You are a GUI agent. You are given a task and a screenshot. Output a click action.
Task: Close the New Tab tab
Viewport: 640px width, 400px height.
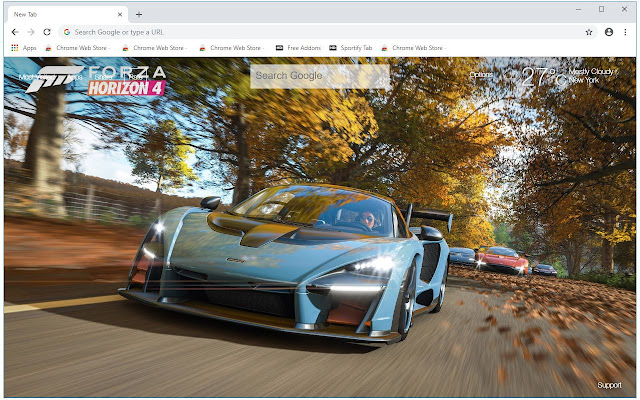120,14
